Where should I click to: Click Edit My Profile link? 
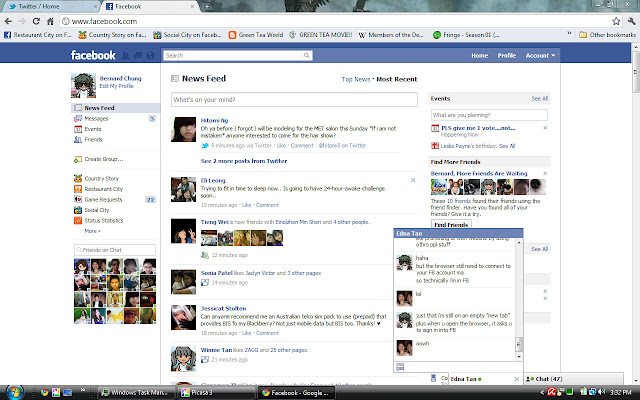tap(116, 86)
